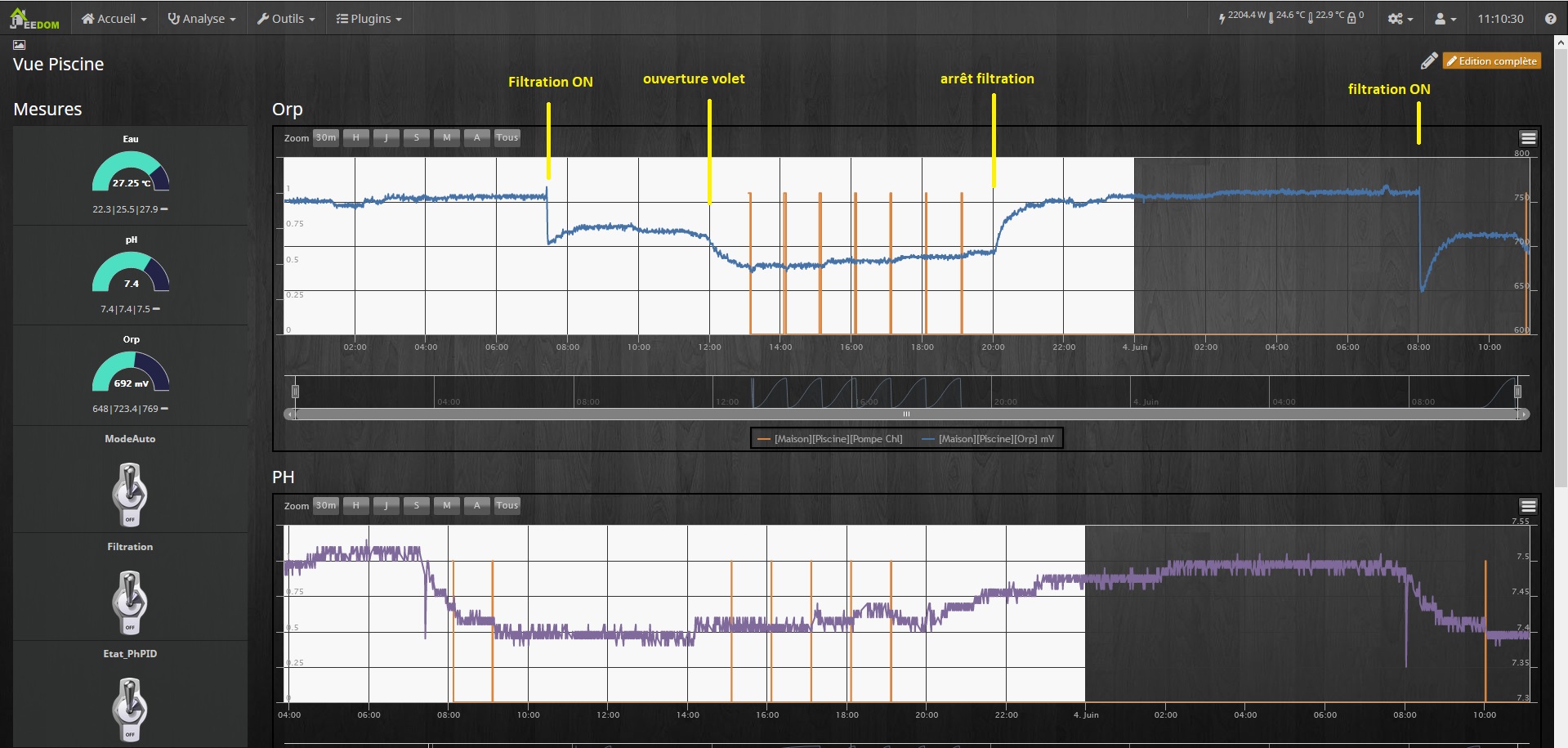Click the Orp chart title
This screenshot has width=1568, height=748.
[x=288, y=110]
